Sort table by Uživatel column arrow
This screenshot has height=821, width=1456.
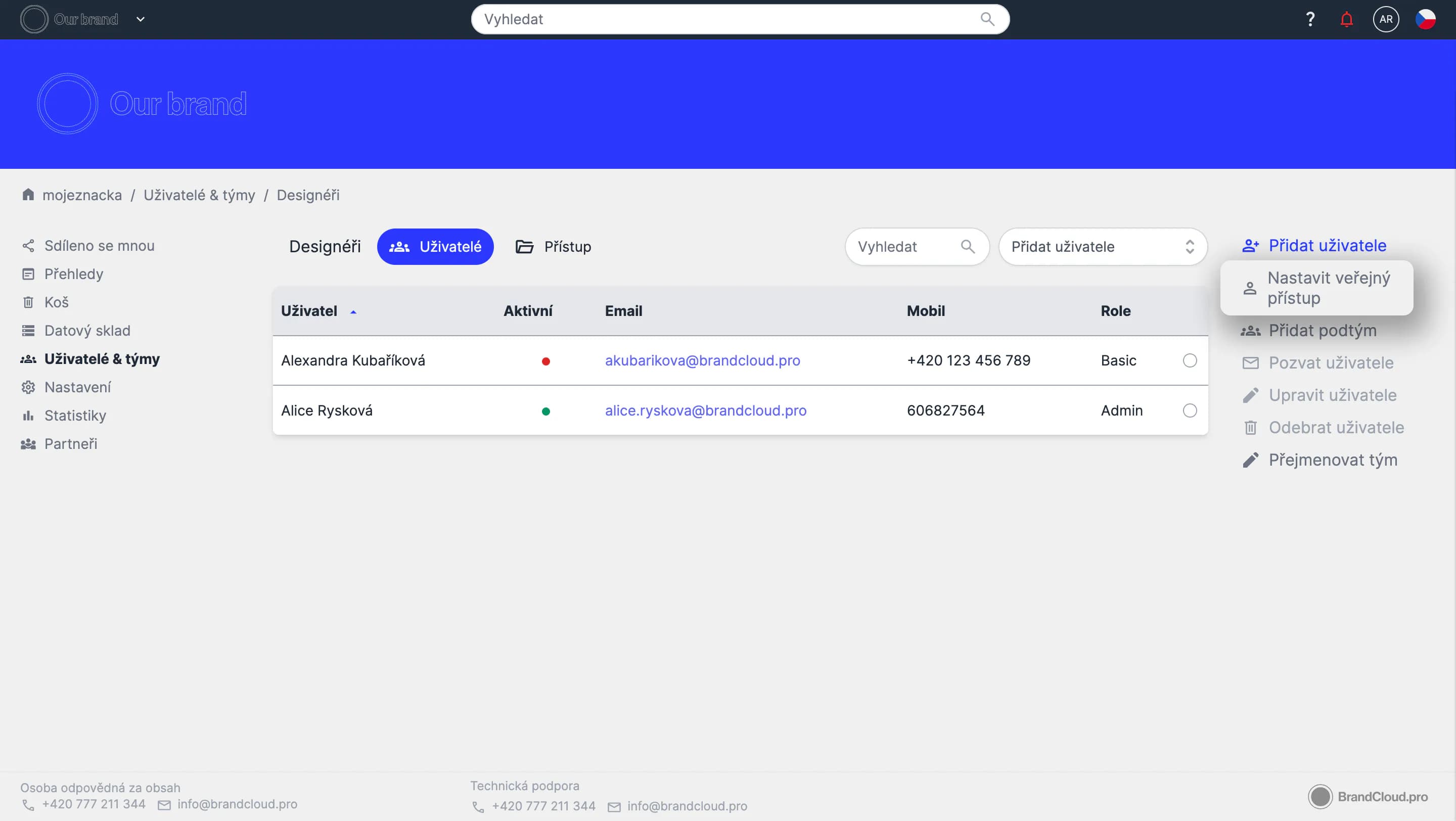[x=353, y=312]
